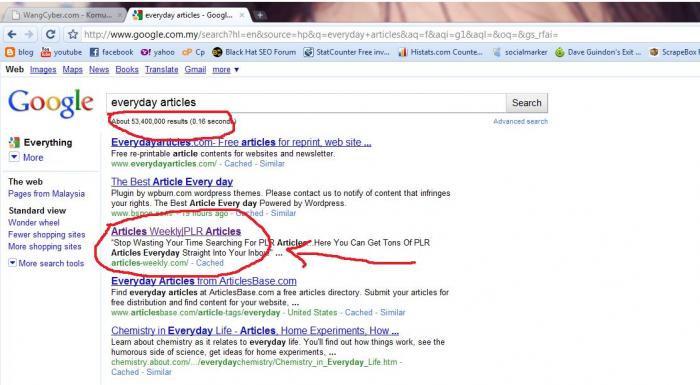Viewport: 700px width, 385px height.
Task: Open the Gmail link
Action: 195,70
